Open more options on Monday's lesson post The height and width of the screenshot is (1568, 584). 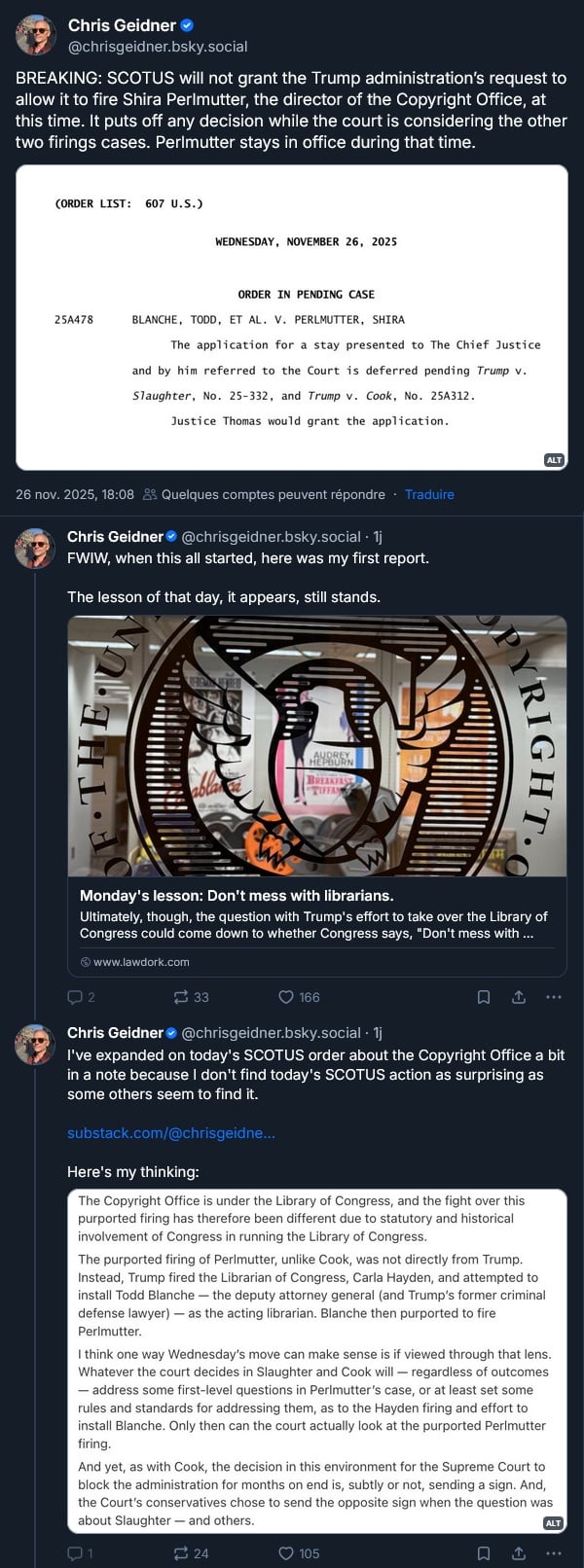tap(554, 997)
